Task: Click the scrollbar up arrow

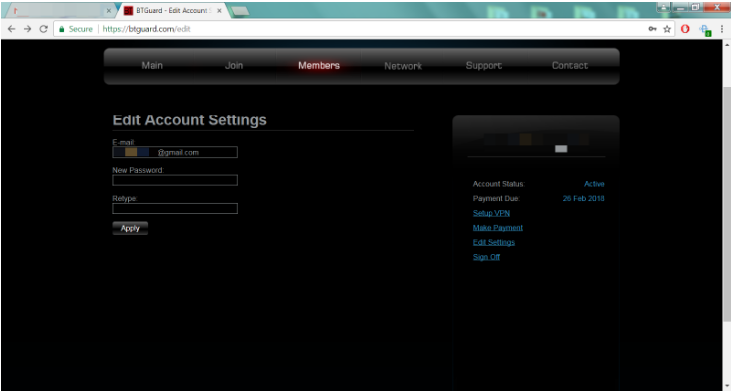Action: pos(727,45)
